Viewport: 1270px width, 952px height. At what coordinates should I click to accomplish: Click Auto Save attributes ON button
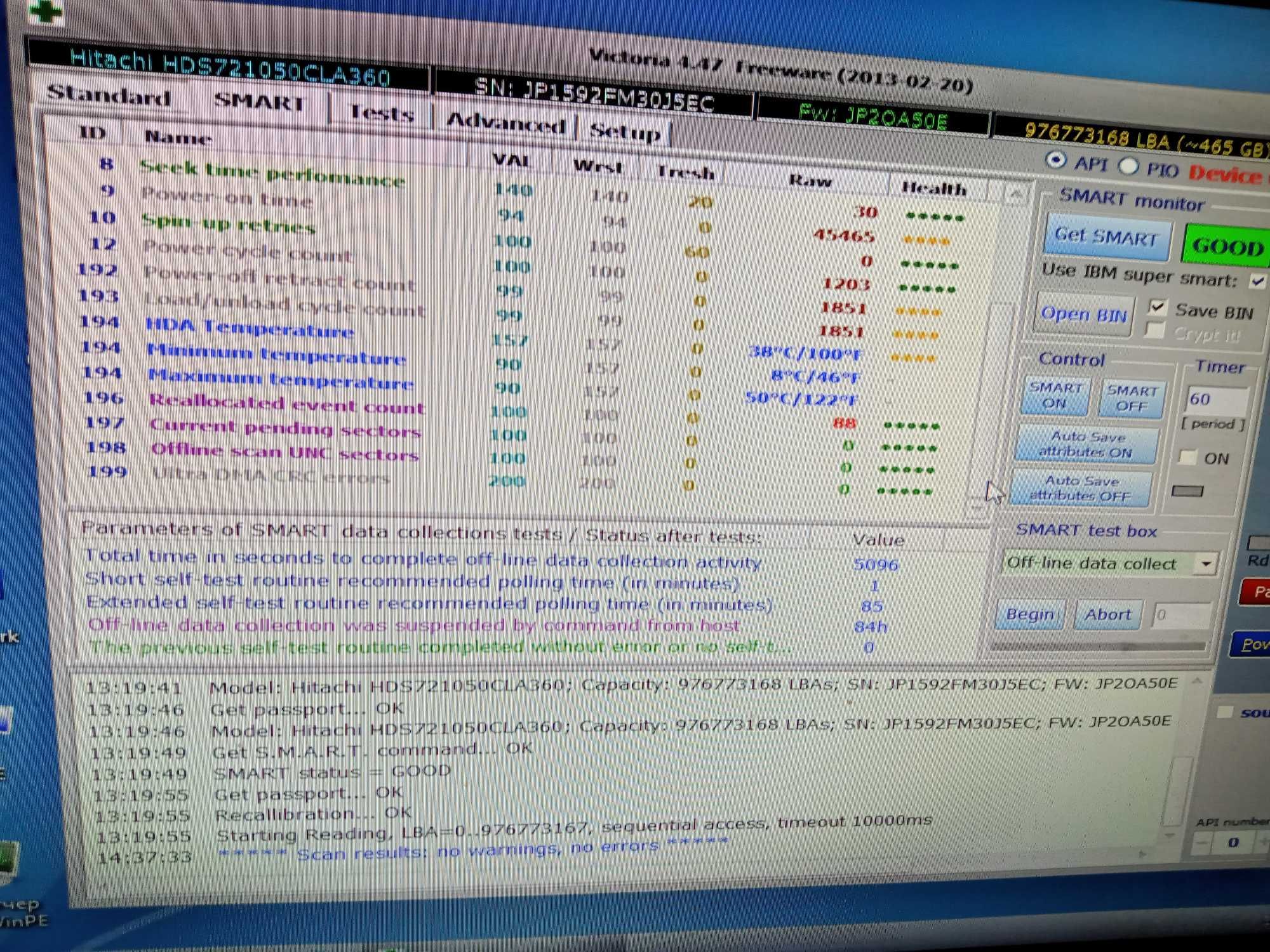tap(1087, 444)
